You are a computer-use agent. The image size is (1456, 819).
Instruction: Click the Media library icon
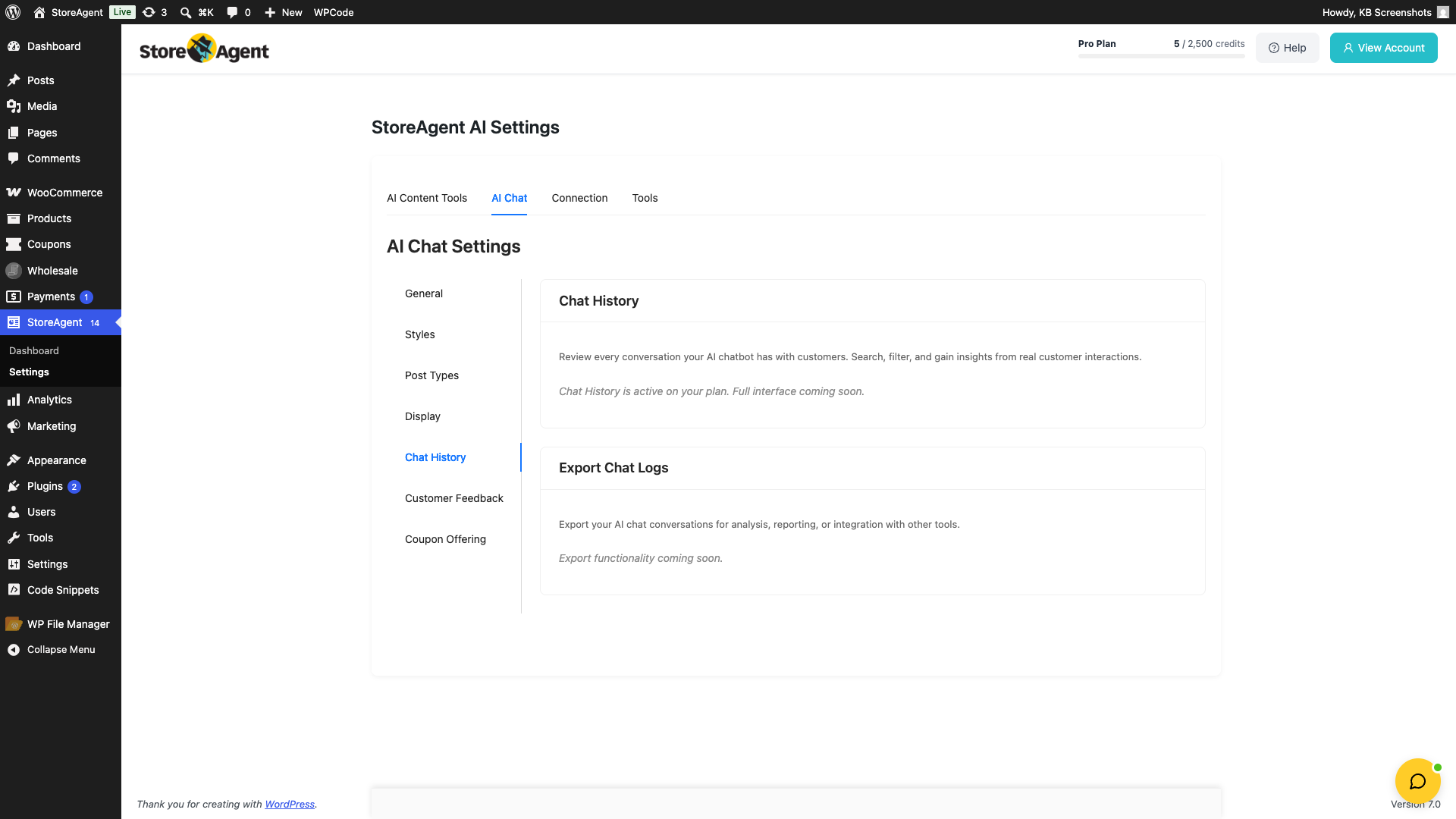tap(14, 106)
